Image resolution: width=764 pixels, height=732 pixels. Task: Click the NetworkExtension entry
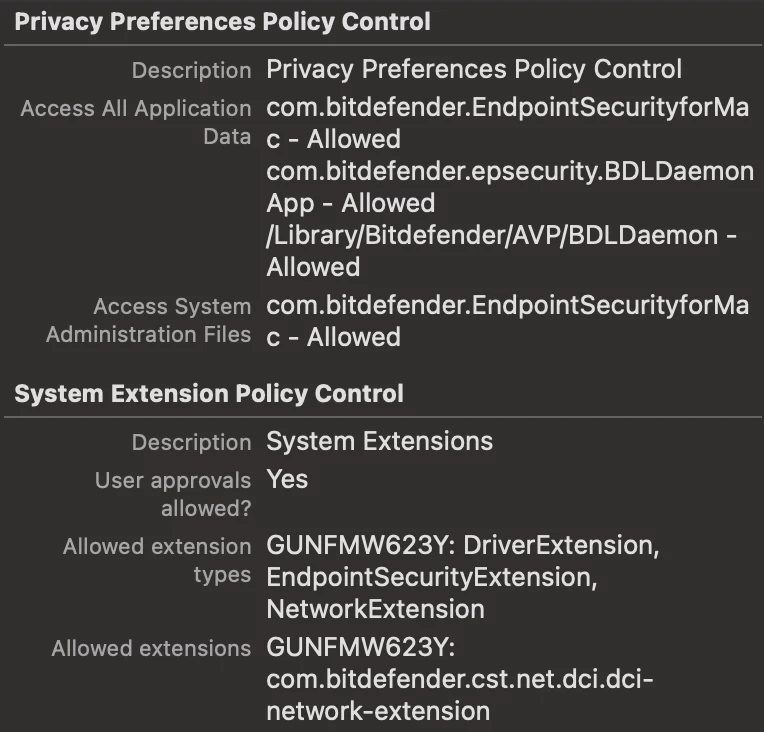coord(376,609)
